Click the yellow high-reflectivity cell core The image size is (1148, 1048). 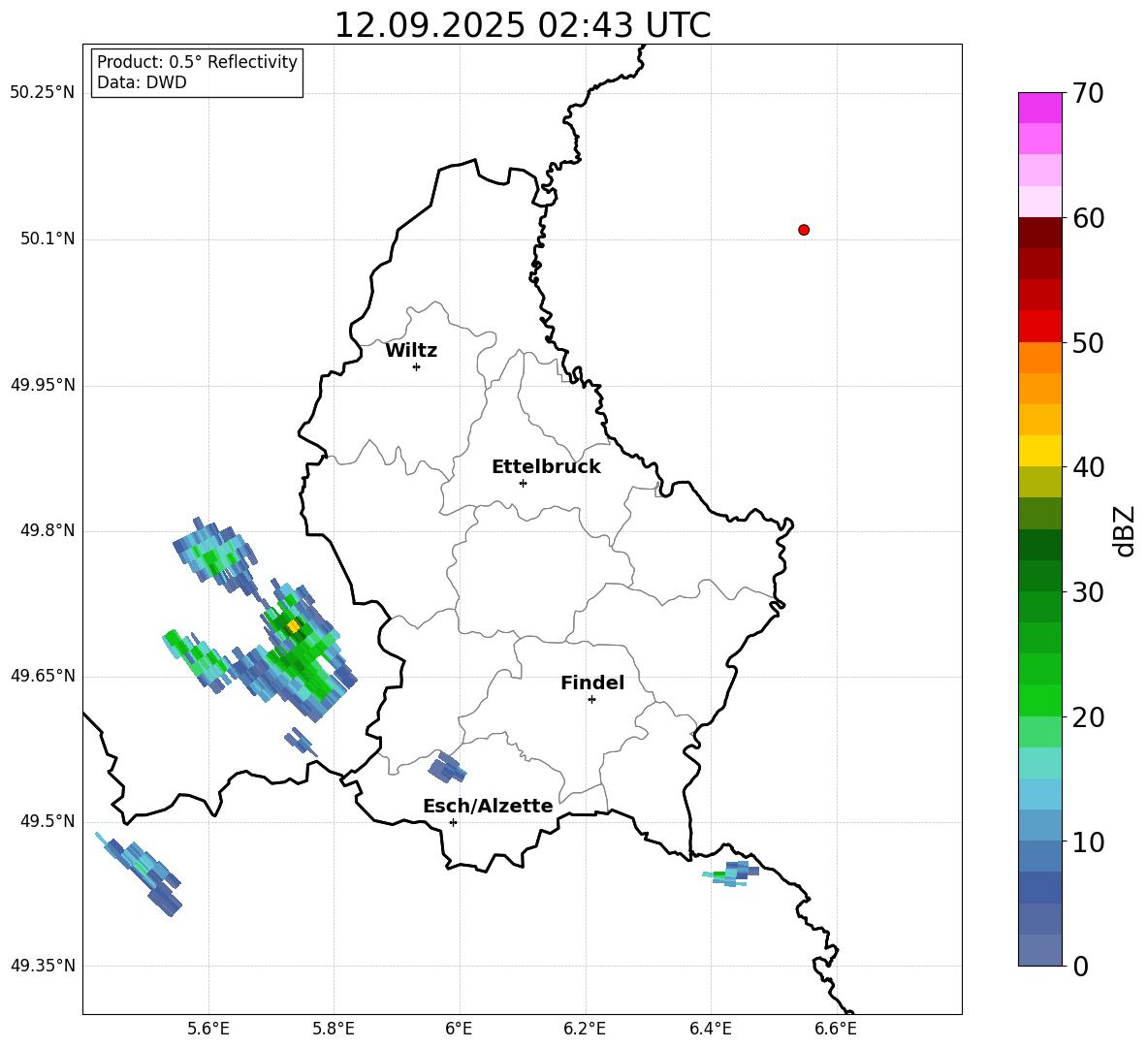coord(294,626)
